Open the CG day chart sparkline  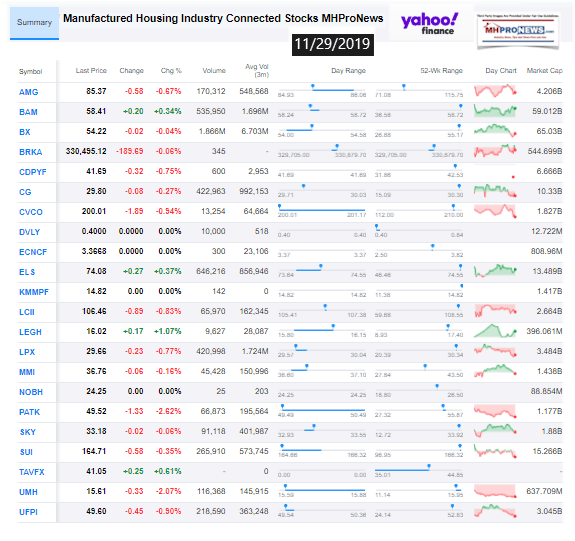click(495, 191)
